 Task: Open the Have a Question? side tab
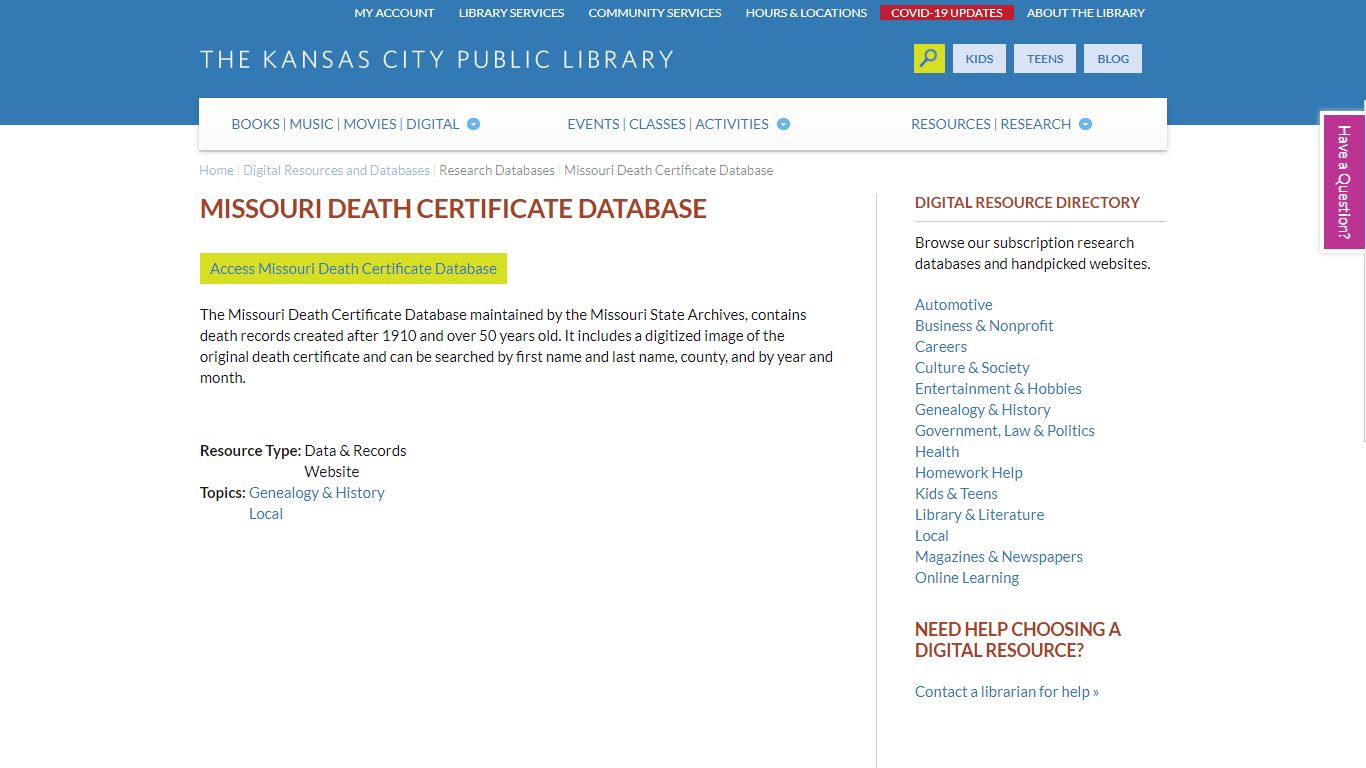point(1343,182)
